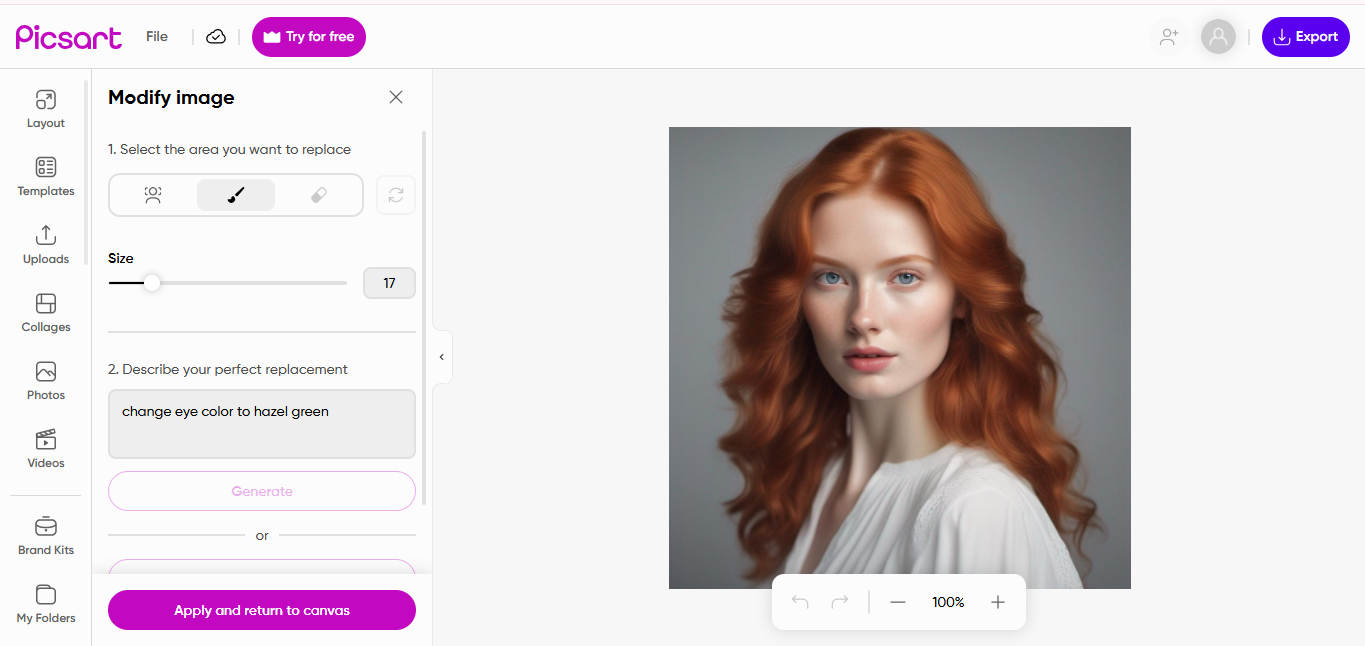The image size is (1365, 646).
Task: Apply and return to canvas
Action: [261, 610]
